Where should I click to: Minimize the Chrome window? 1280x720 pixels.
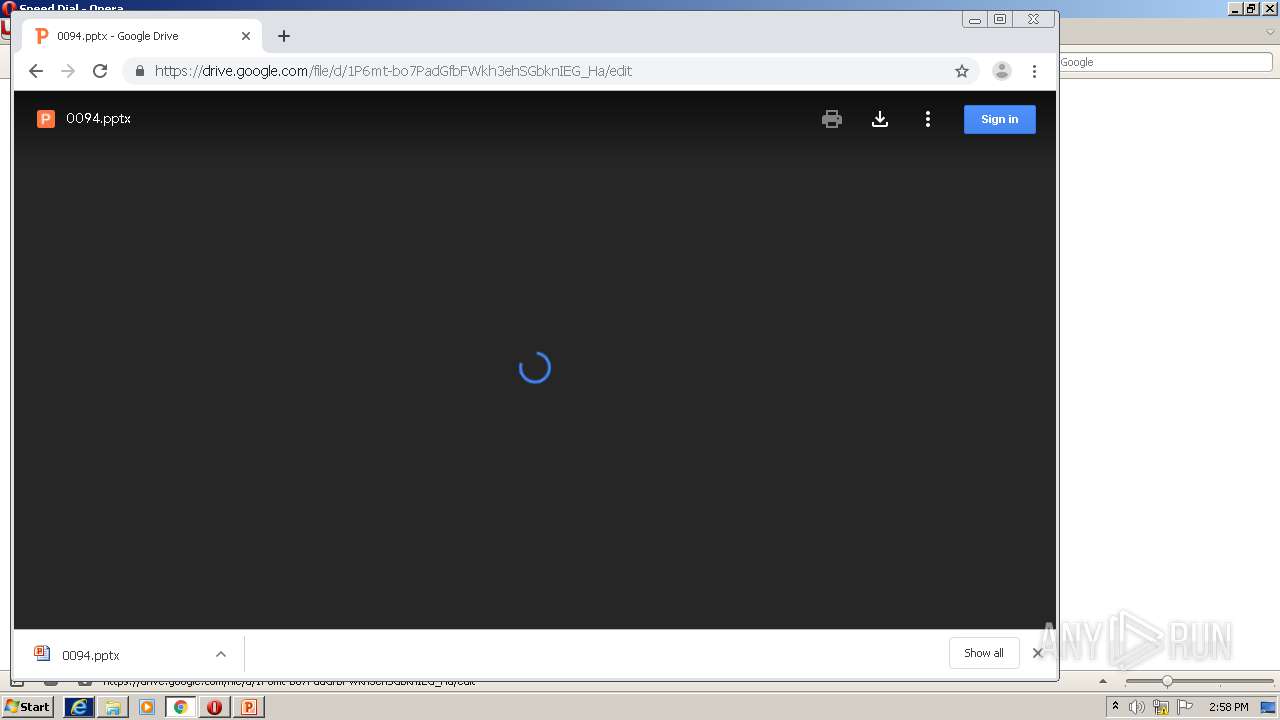975,19
